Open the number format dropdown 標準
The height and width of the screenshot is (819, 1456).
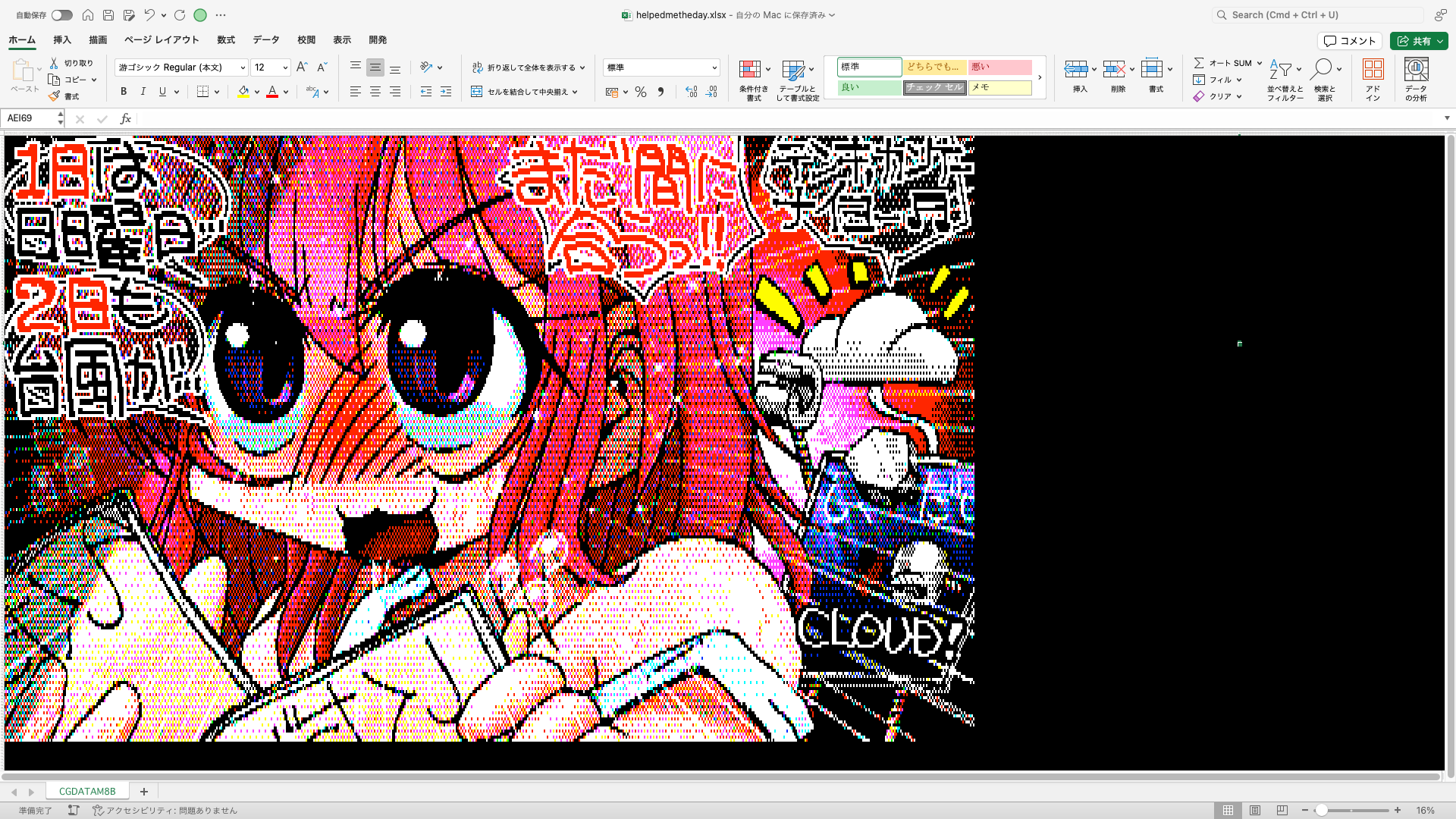coord(661,67)
